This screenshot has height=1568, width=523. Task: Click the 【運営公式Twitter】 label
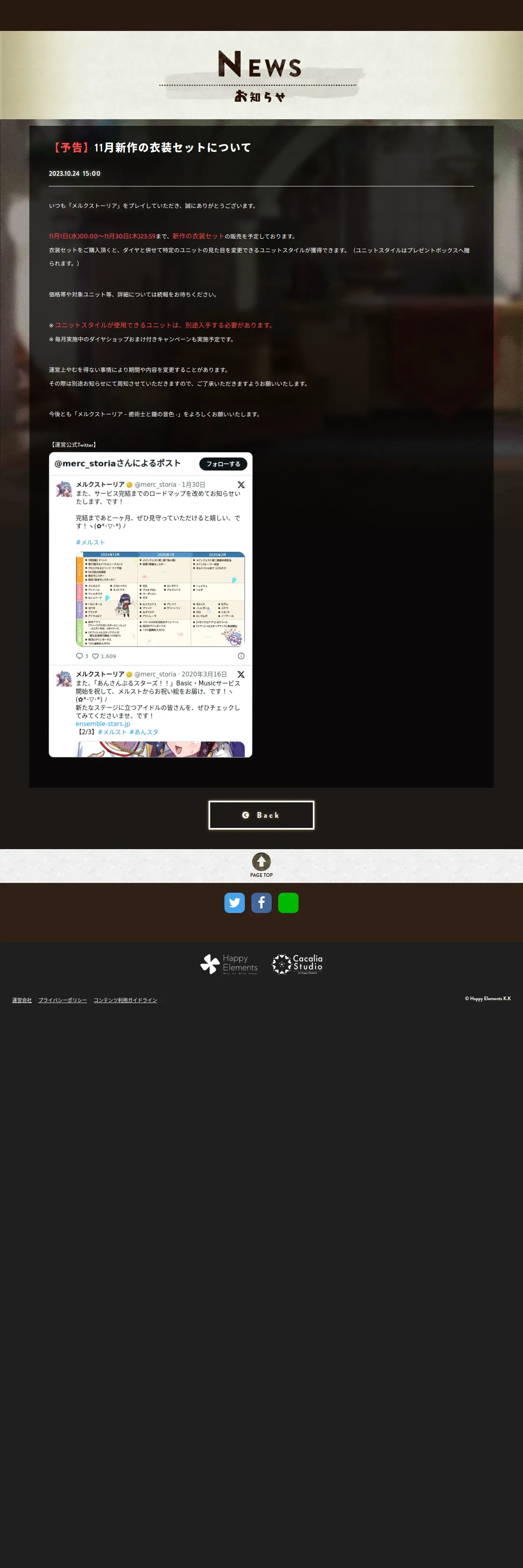point(74,445)
